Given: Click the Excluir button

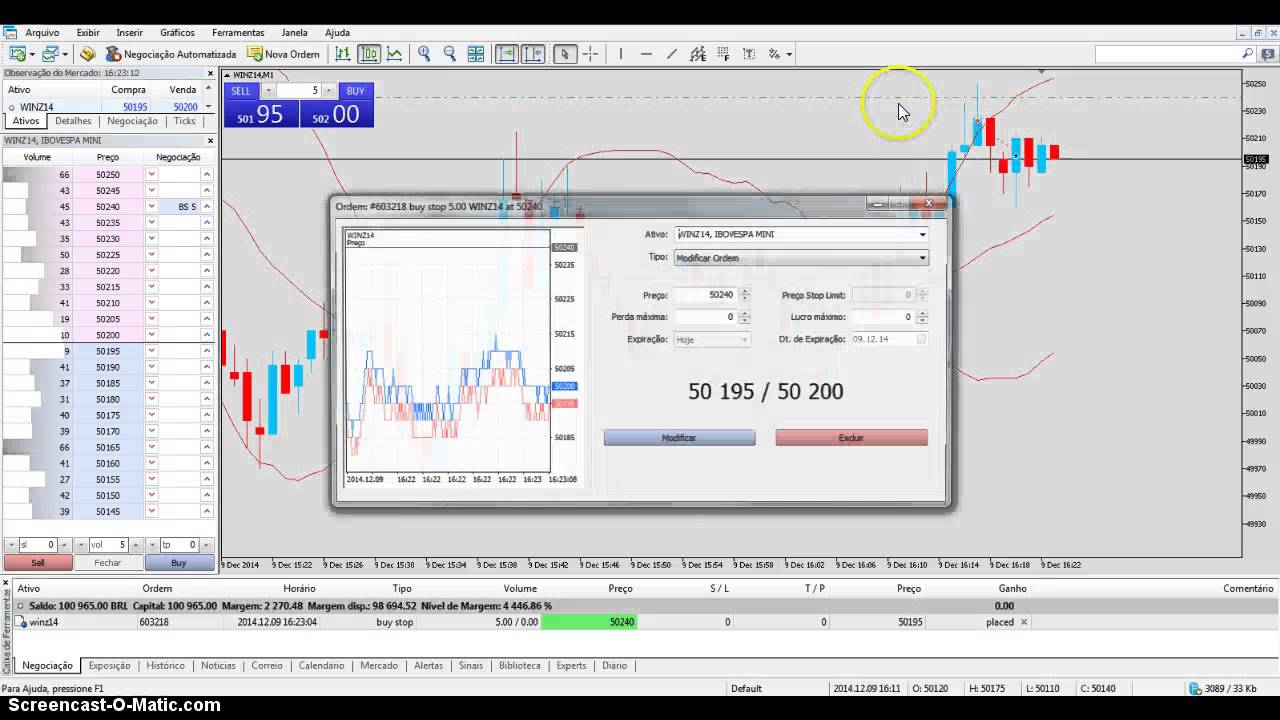Looking at the screenshot, I should [x=851, y=438].
